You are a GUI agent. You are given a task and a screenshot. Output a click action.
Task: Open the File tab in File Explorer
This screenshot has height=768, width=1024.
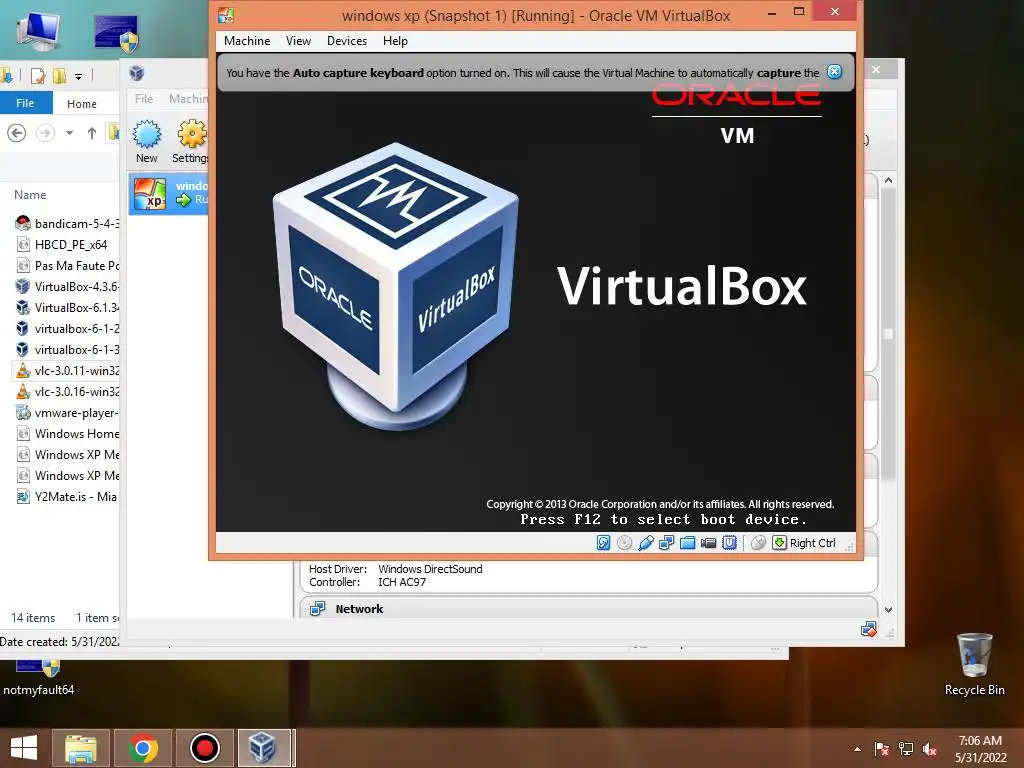(x=25, y=103)
